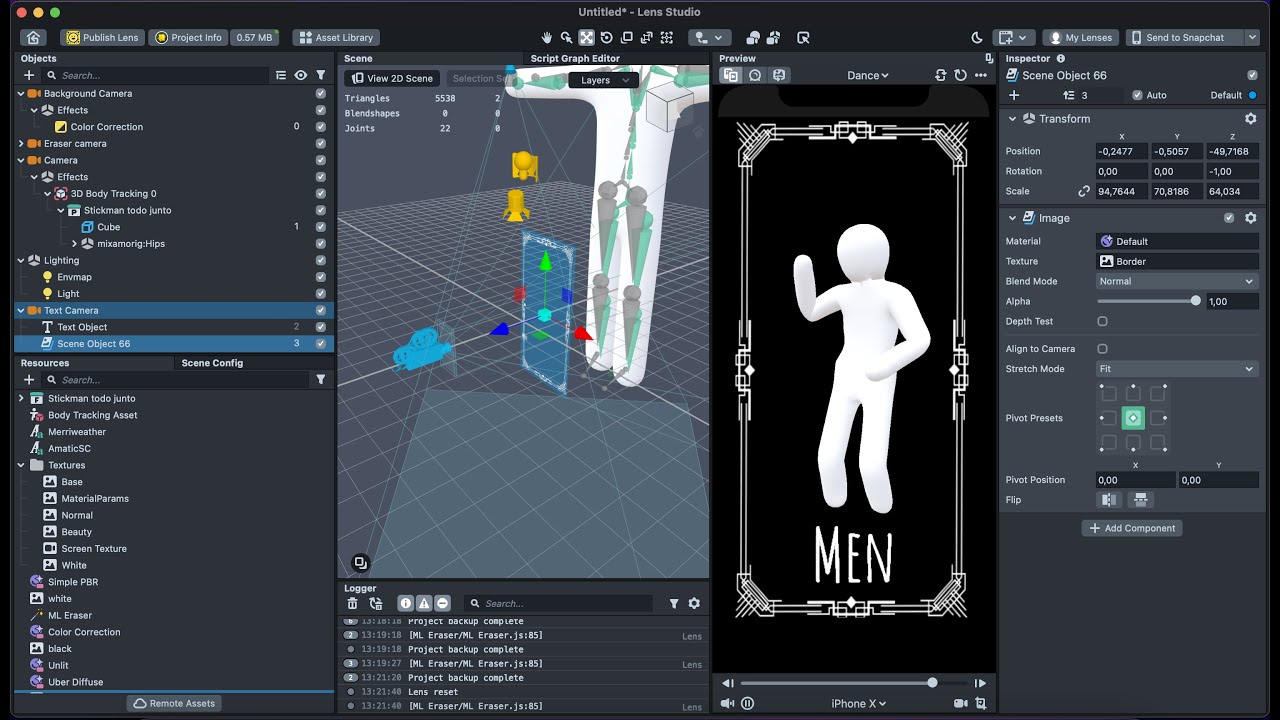Open Transform component settings gear

tap(1250, 118)
